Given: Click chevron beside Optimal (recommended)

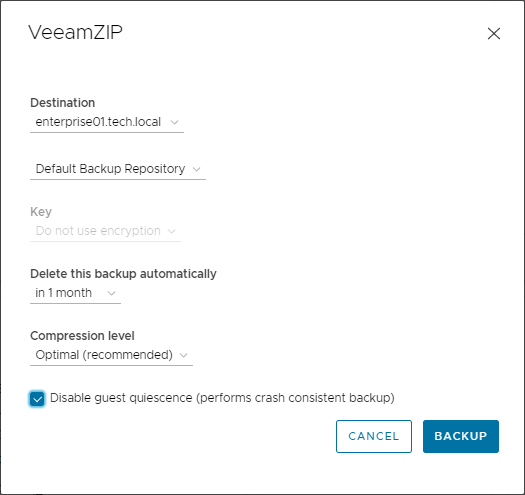Looking at the screenshot, I should tap(183, 355).
